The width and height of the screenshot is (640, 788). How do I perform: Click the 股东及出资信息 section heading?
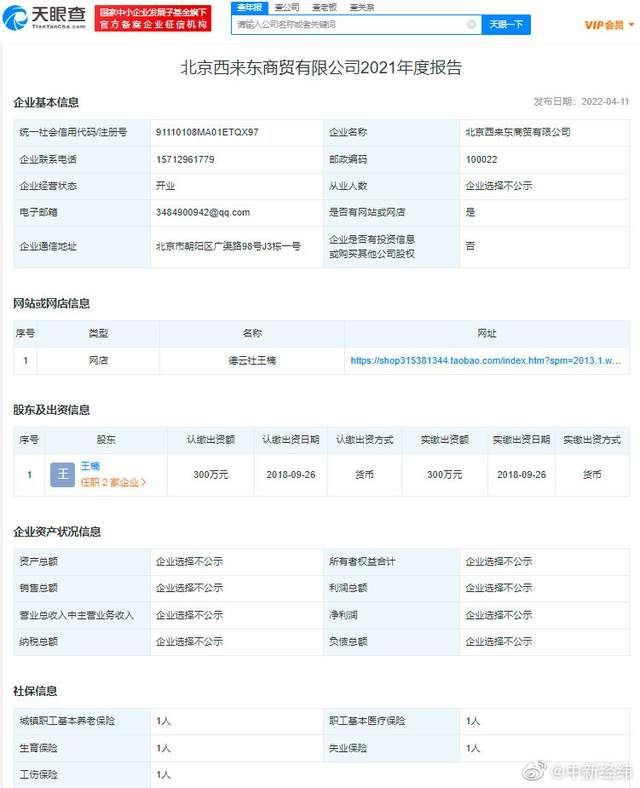[x=51, y=410]
